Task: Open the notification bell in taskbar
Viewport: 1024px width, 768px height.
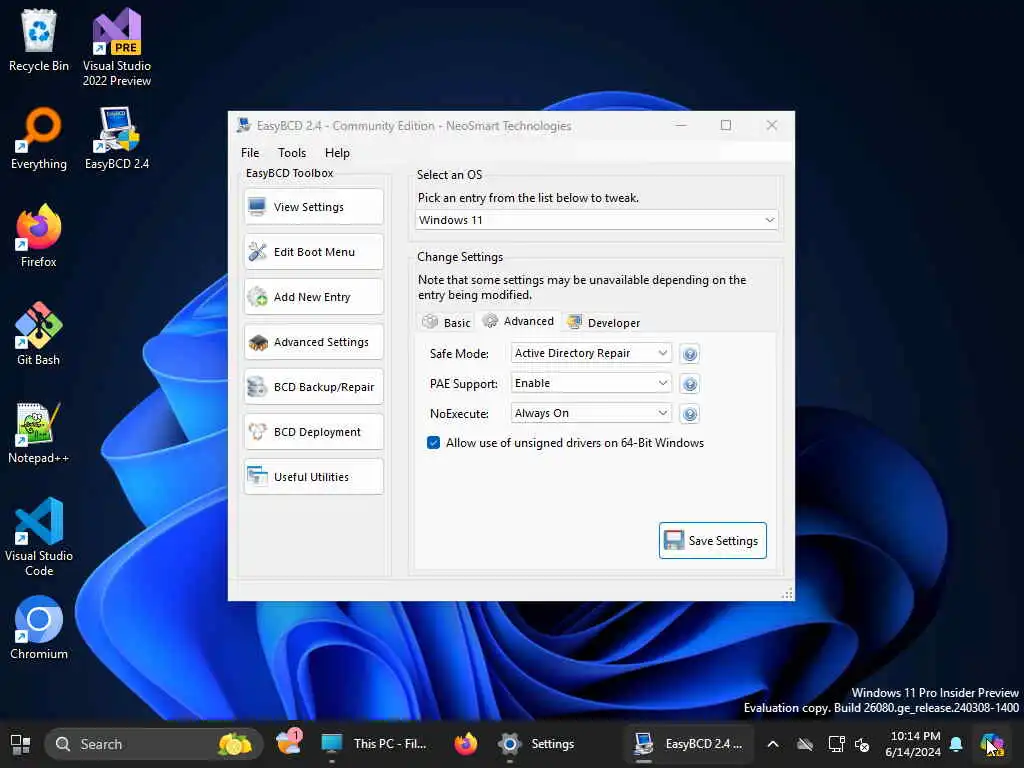Action: coord(956,744)
